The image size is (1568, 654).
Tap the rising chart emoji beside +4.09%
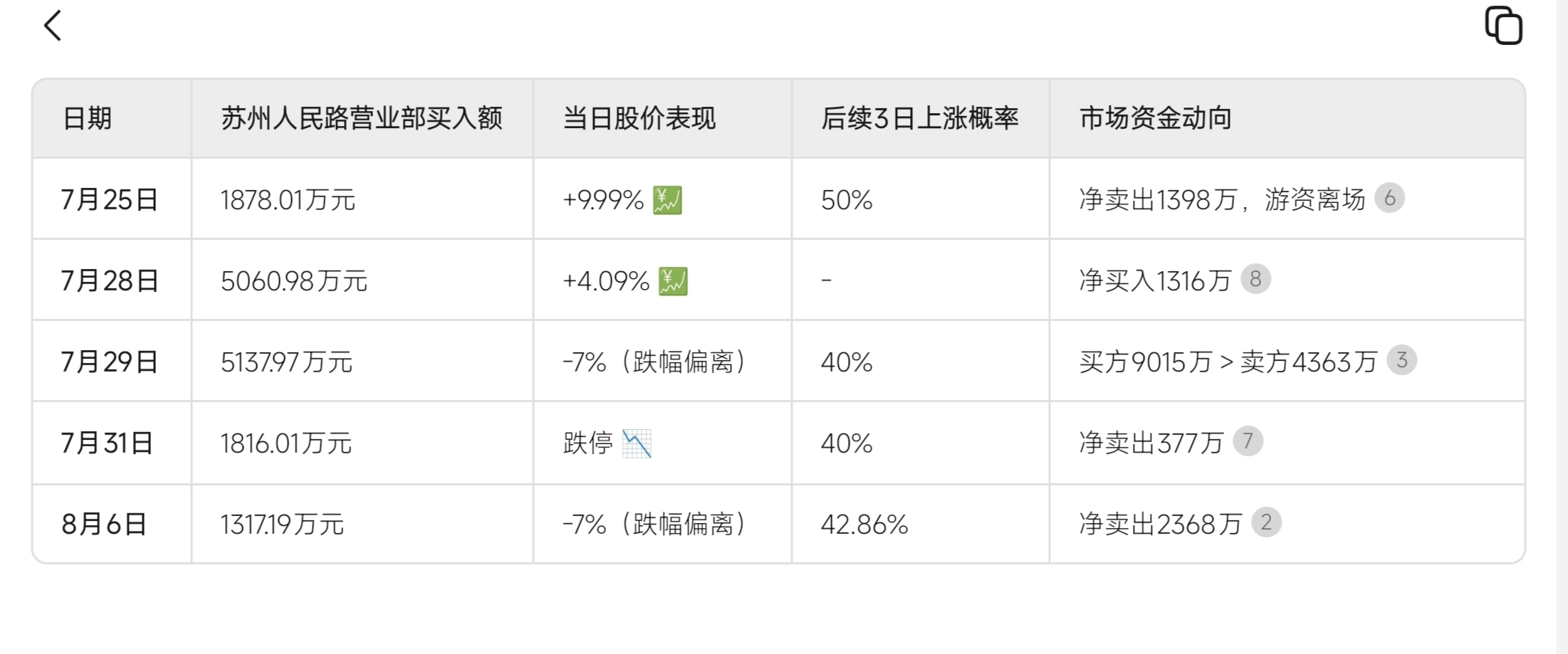click(x=673, y=281)
